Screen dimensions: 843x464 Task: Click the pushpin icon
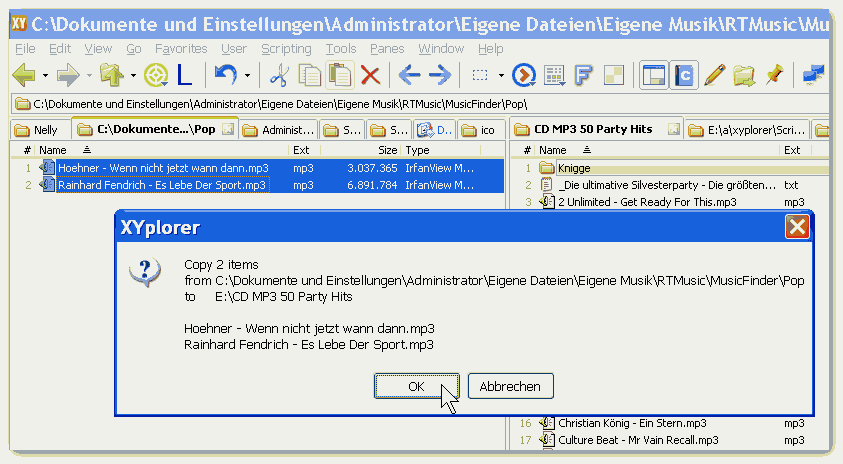tap(775, 75)
